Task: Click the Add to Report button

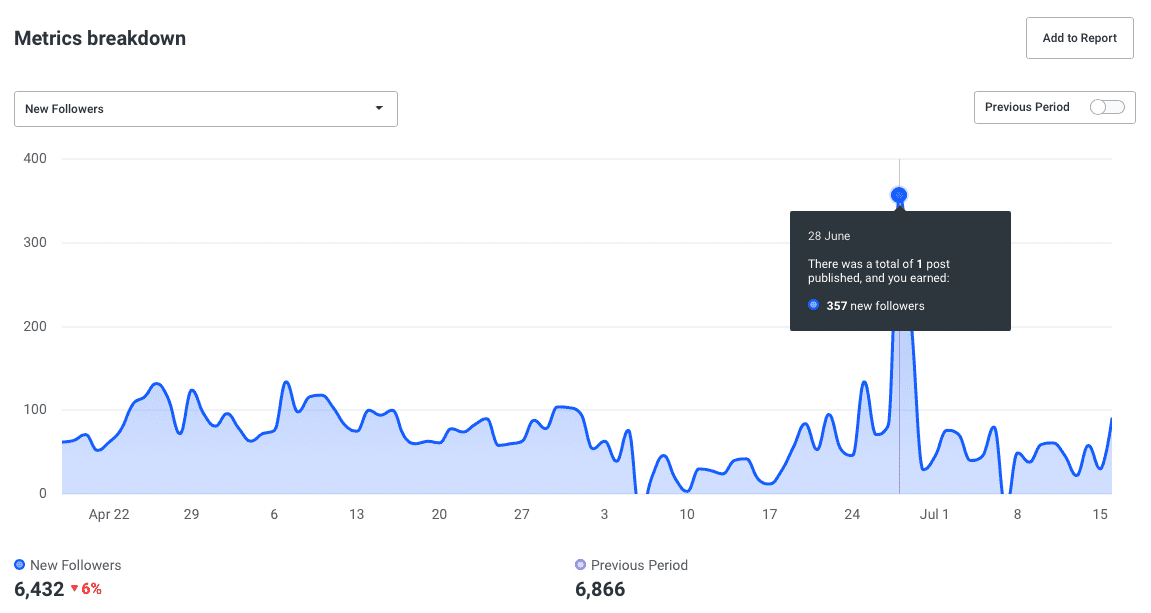Action: [1079, 37]
